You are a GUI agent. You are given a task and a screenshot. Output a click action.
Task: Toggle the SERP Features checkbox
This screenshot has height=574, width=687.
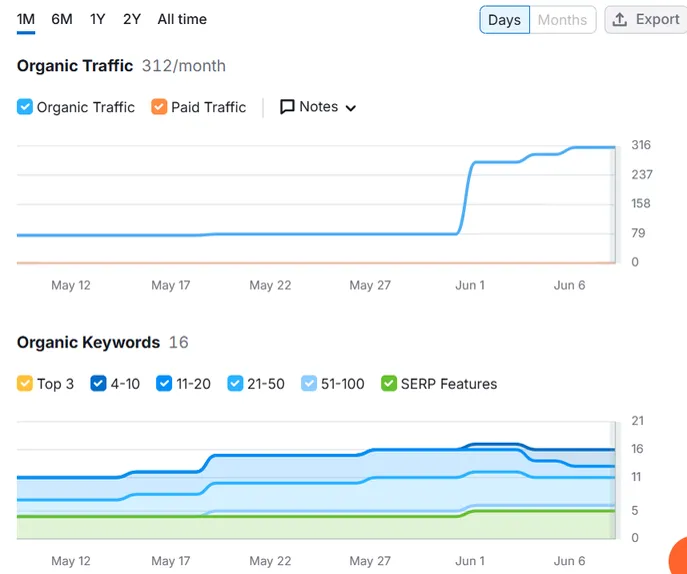point(389,383)
